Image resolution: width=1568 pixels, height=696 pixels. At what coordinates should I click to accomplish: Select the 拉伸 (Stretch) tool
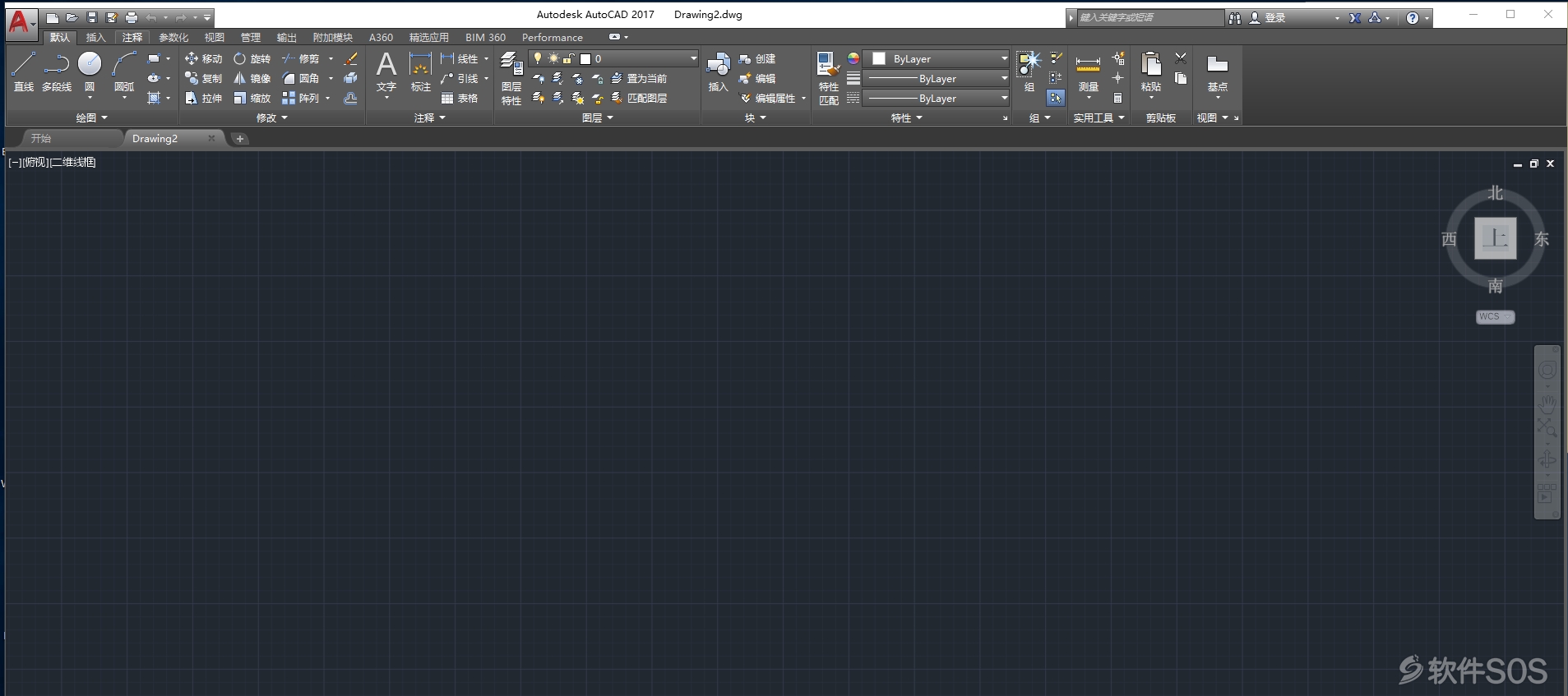pos(203,98)
